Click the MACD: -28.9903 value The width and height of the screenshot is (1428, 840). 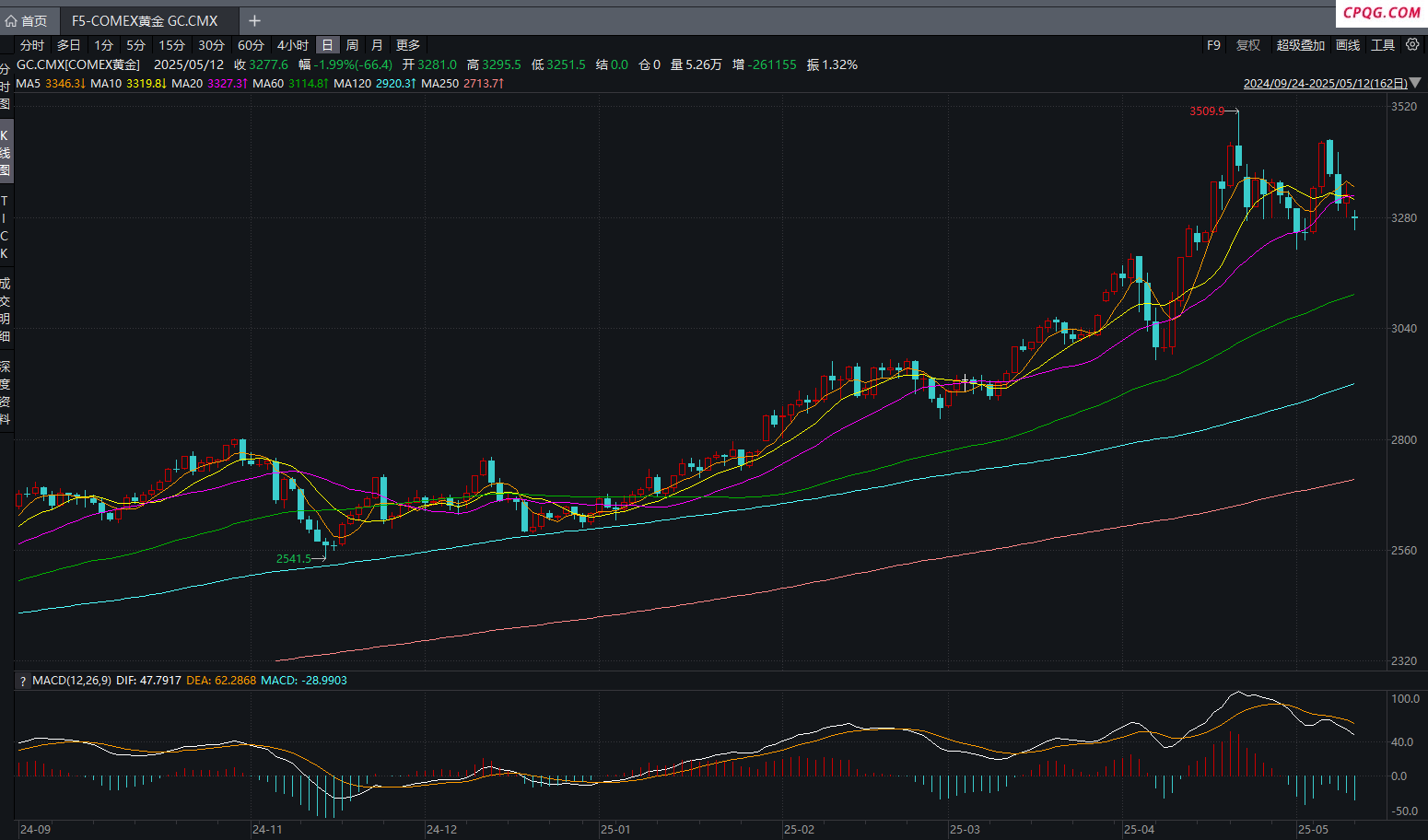click(304, 681)
